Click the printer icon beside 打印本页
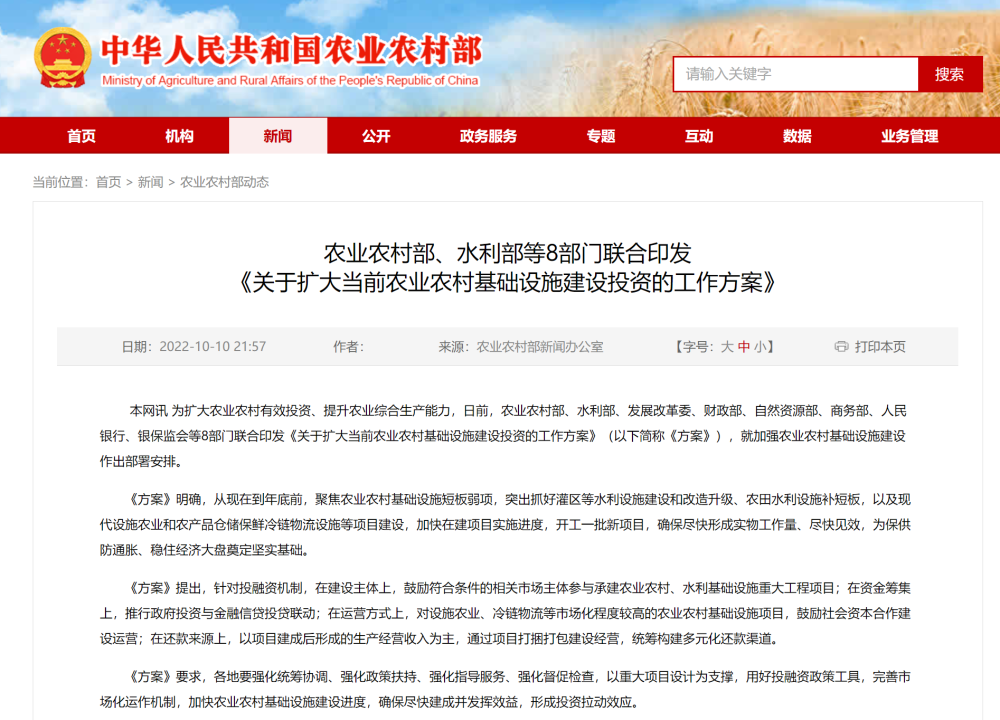The width and height of the screenshot is (1000, 720). (x=841, y=347)
